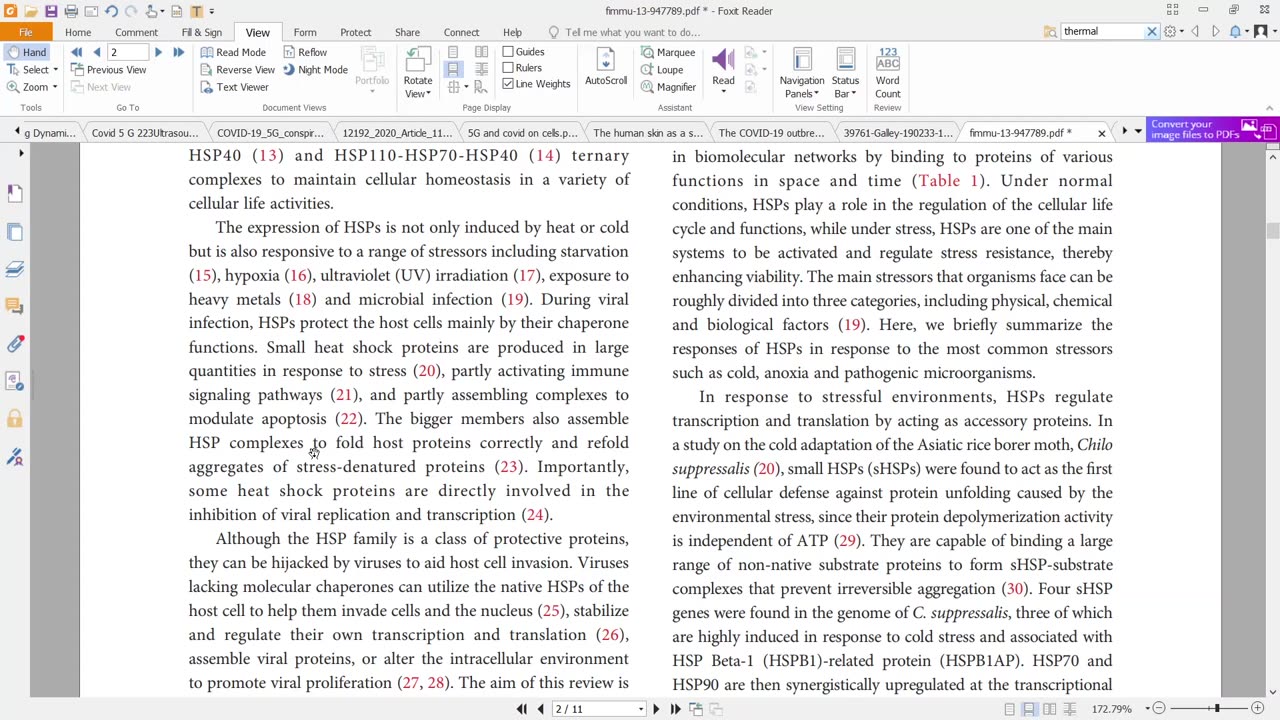Screen dimensions: 1280x720
Task: Zoom out with the minus button
Action: [1159, 709]
